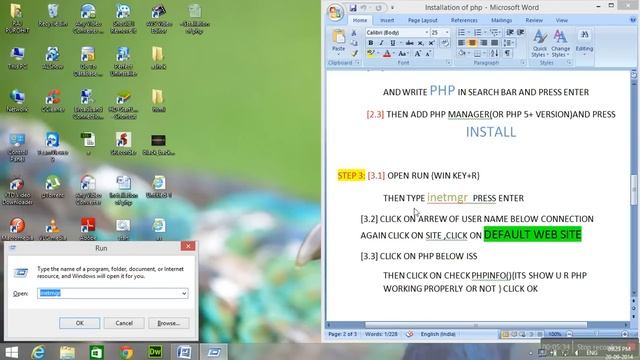The height and width of the screenshot is (360, 640).
Task: Click the Multilevel List icon
Action: (494, 32)
